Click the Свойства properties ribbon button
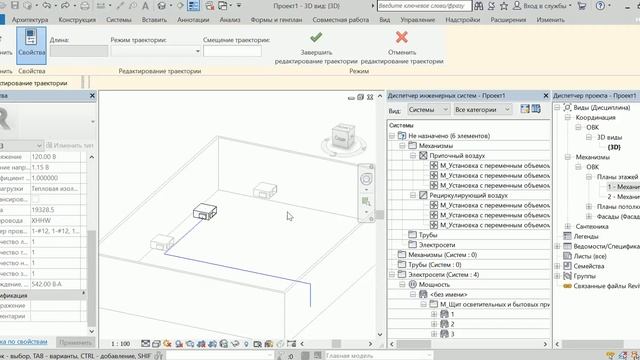Image resolution: width=640 pixels, height=360 pixels. click(x=31, y=45)
